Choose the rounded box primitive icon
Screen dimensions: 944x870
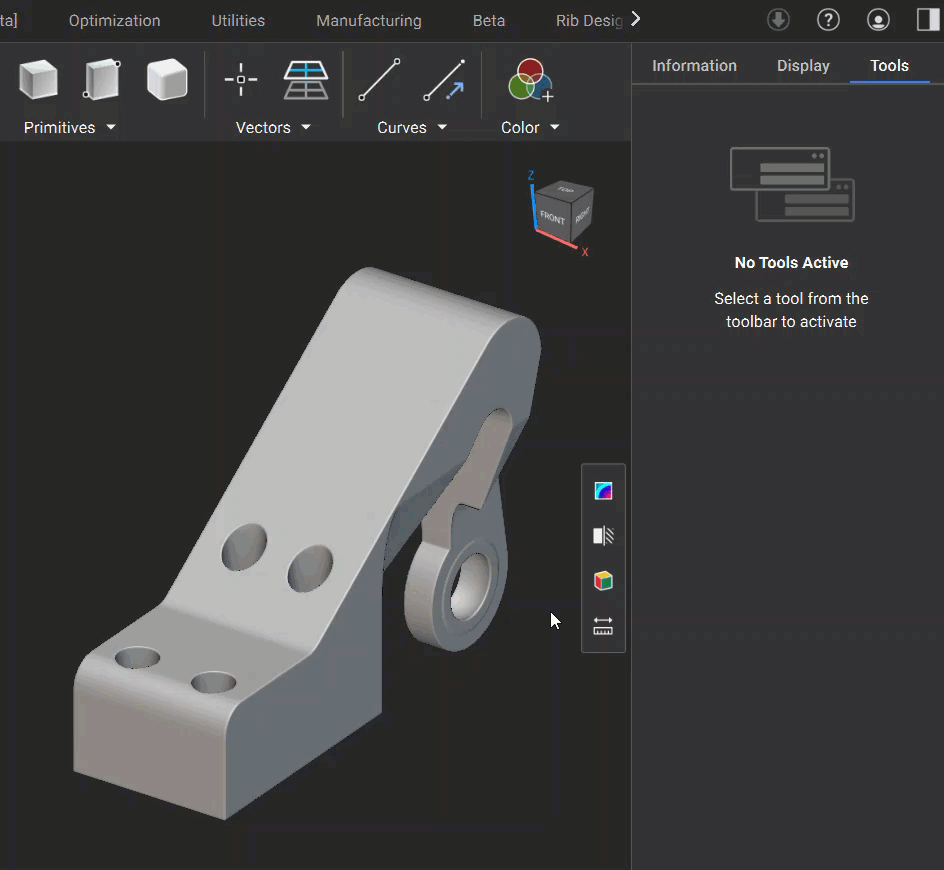(x=167, y=80)
